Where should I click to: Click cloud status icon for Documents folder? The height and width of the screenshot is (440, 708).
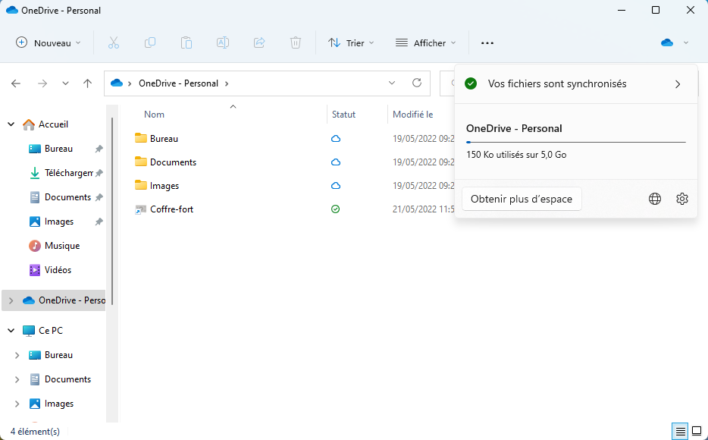tap(335, 162)
